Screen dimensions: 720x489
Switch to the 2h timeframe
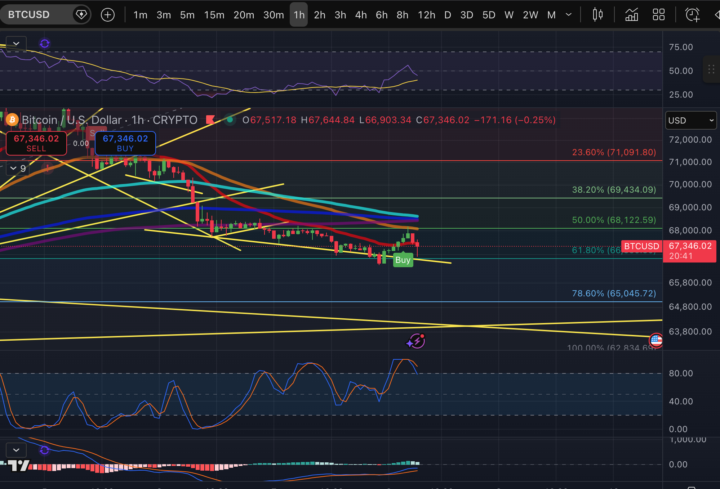(x=320, y=15)
